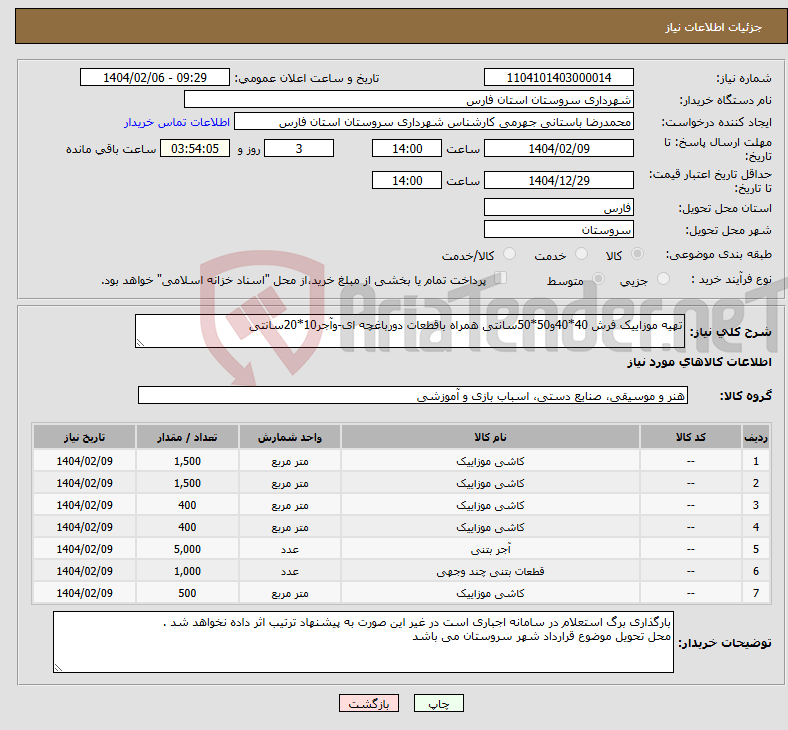The width and height of the screenshot is (788, 730).
Task: Click the چاپ print button
Action: [438, 703]
